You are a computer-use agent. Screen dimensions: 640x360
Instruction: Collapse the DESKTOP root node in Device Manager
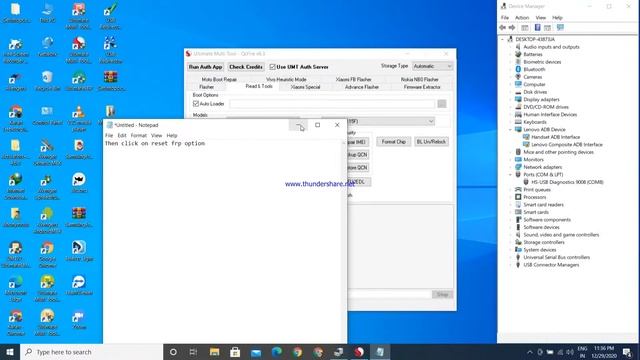(x=502, y=39)
